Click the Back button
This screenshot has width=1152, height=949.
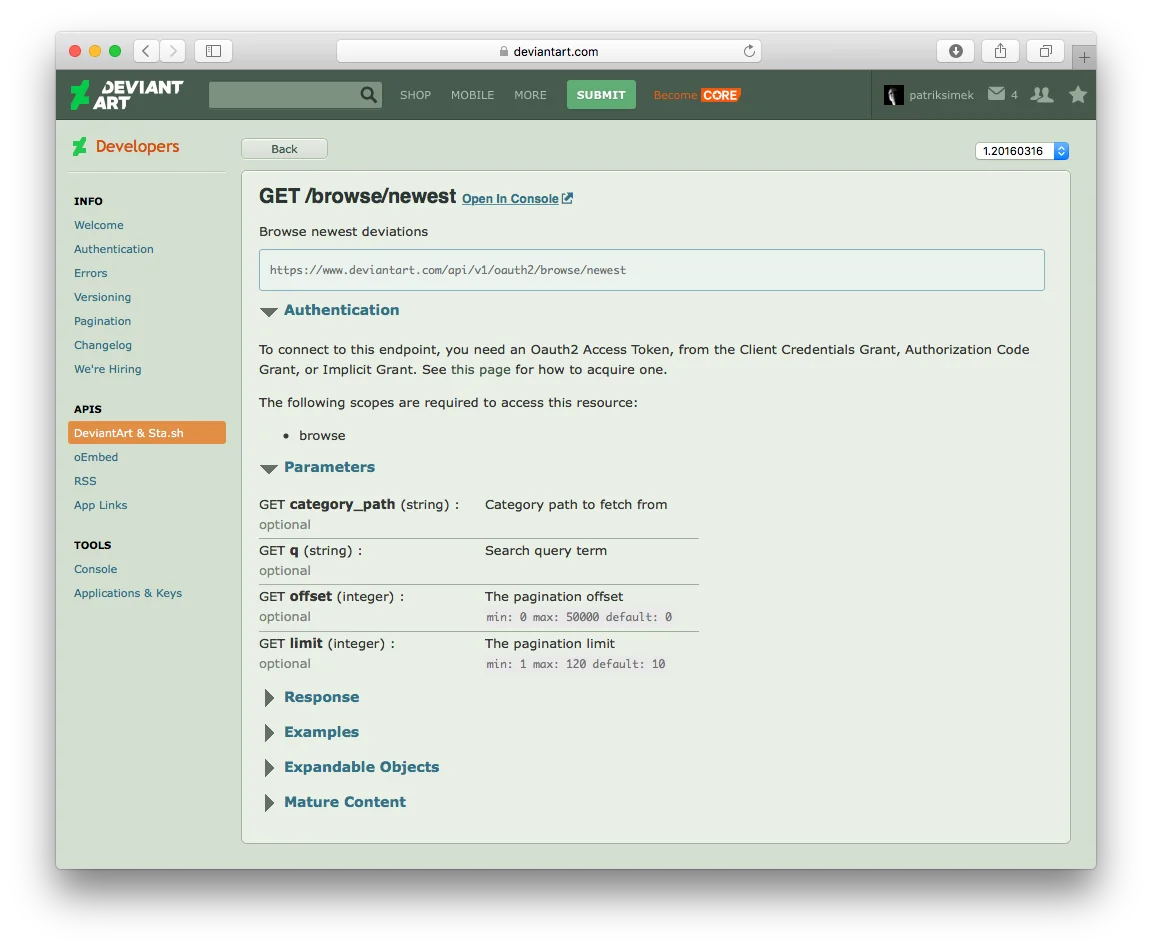click(284, 149)
